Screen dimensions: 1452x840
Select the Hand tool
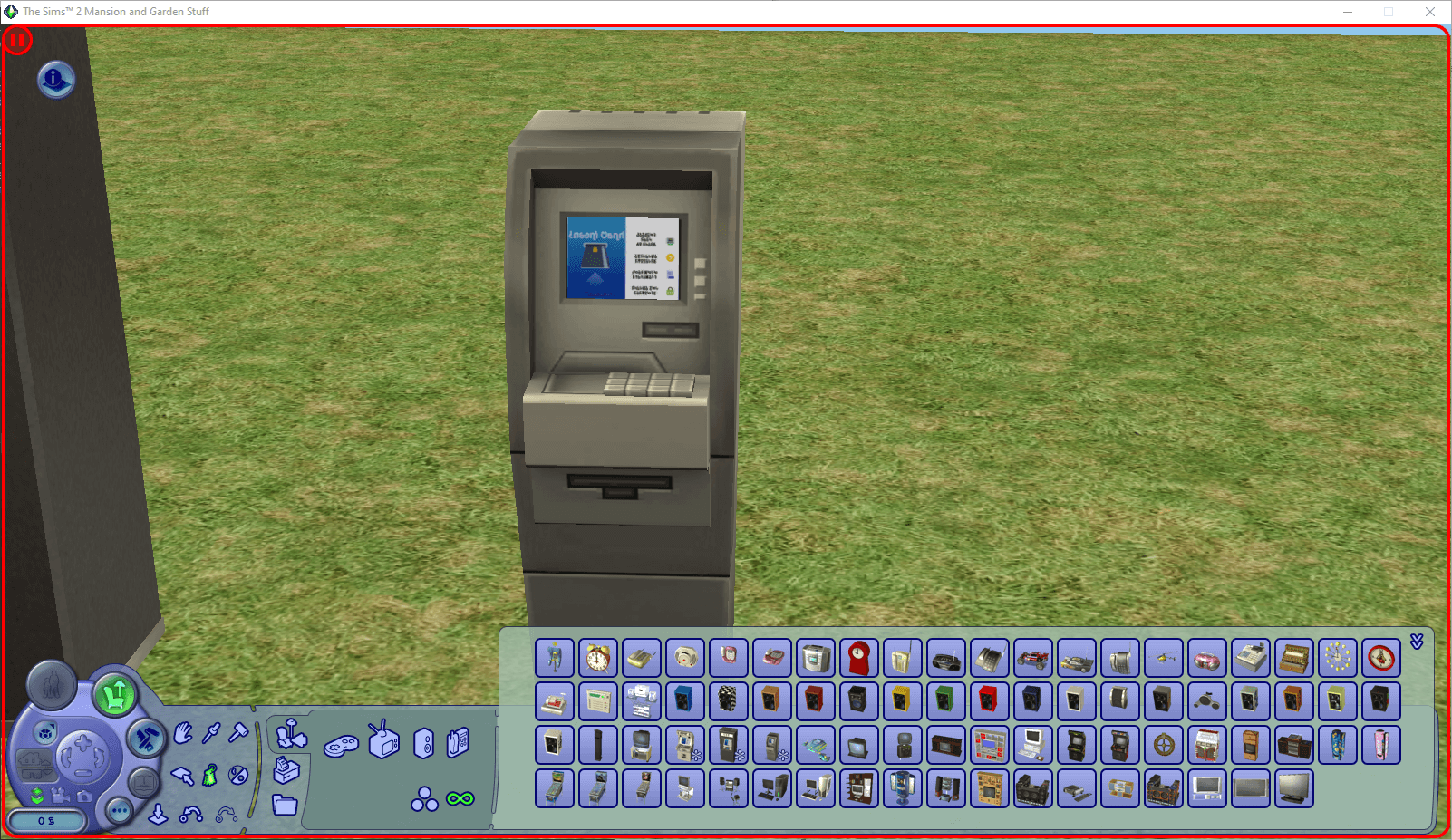pyautogui.click(x=183, y=732)
